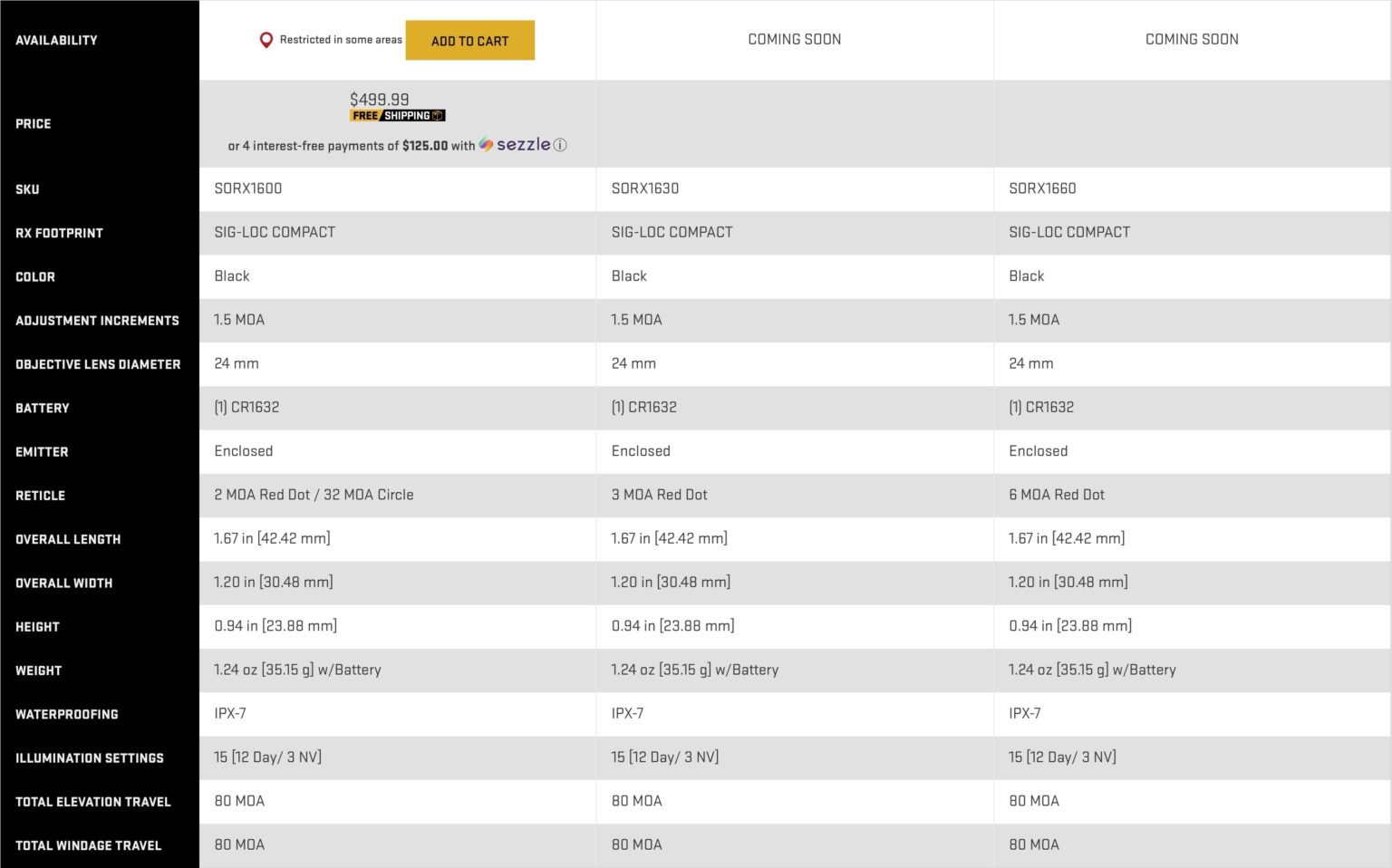Image resolution: width=1392 pixels, height=868 pixels.
Task: Select the SORX1600 SKU cell
Action: [x=247, y=188]
